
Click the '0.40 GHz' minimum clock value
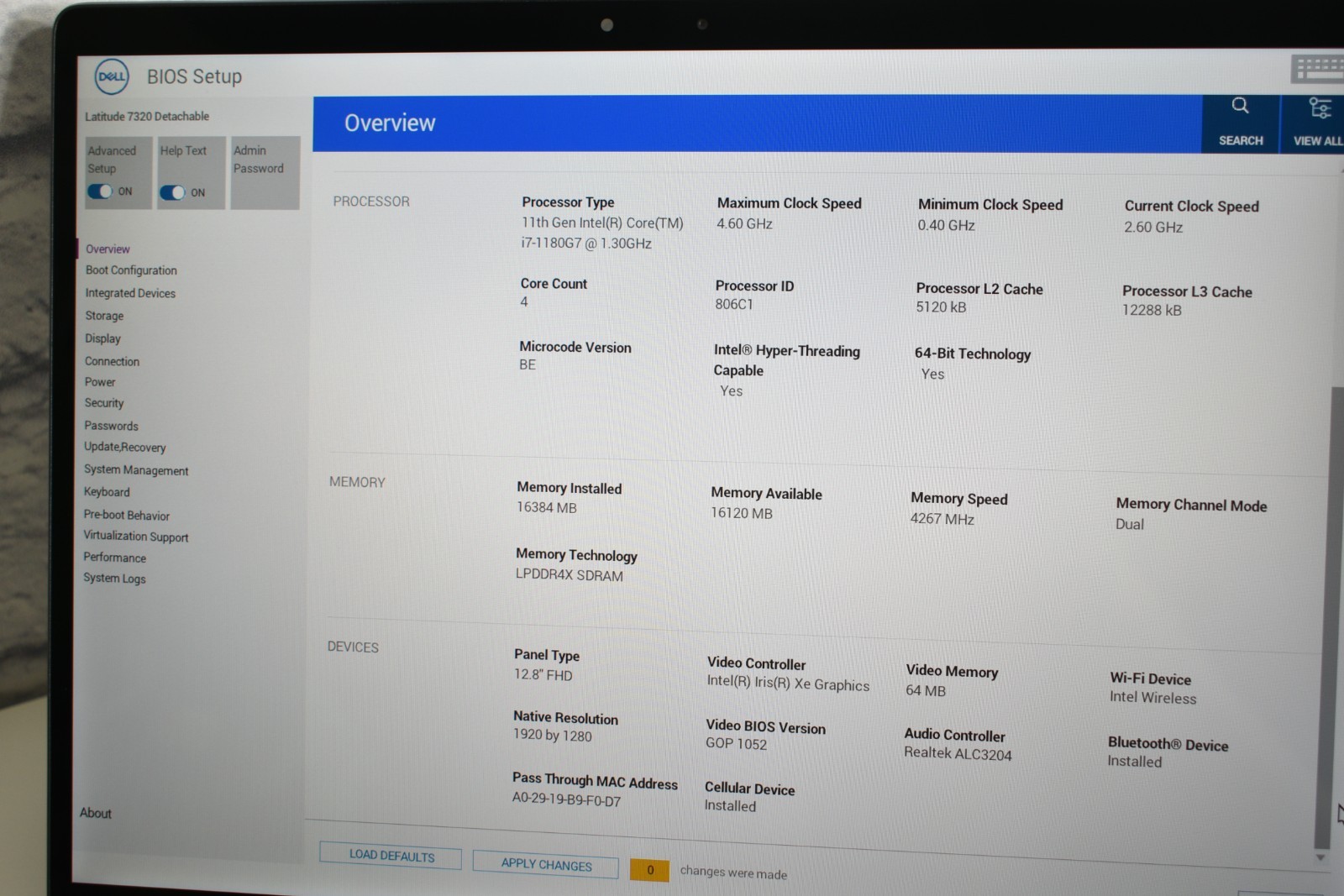pos(946,226)
